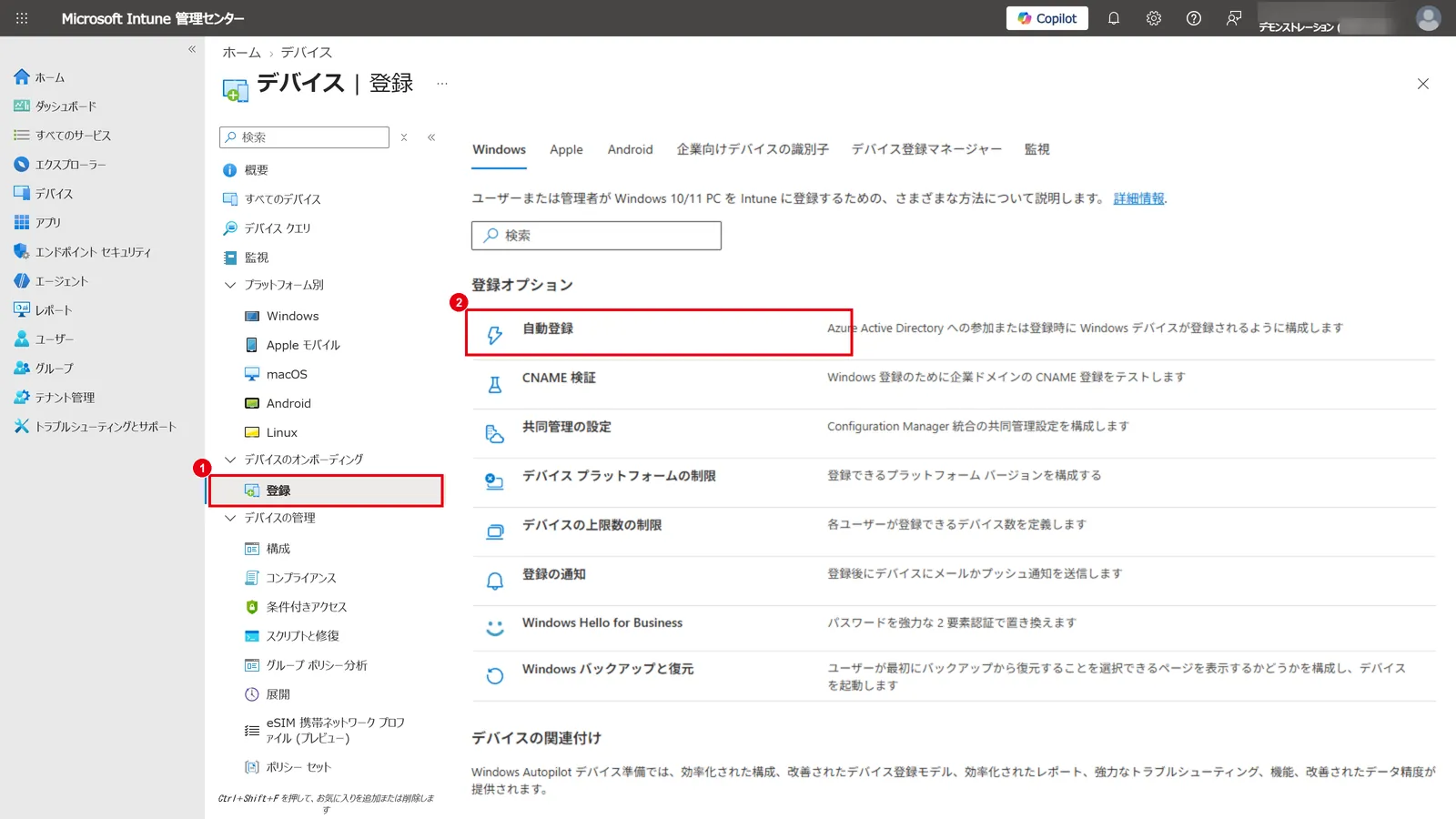Switch to the 企業向けデバイスの識別子 tab
1456x819 pixels.
click(753, 149)
